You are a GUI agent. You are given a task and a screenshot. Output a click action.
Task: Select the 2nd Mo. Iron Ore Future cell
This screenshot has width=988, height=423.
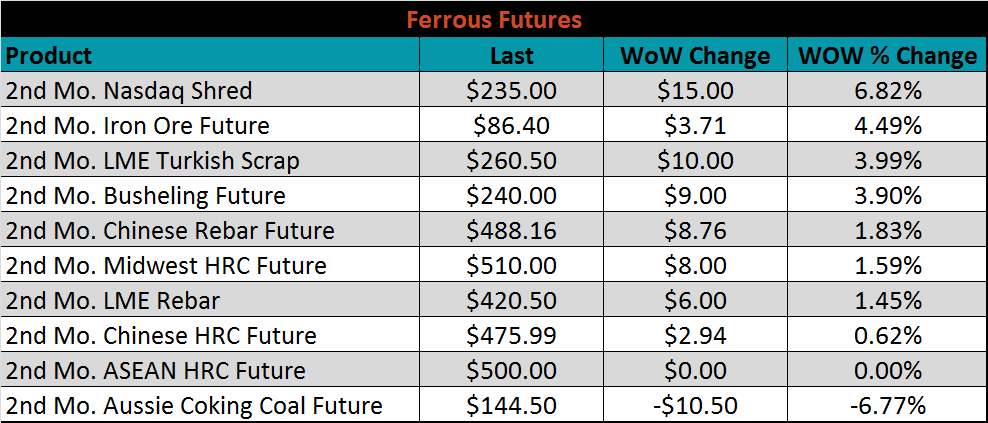210,125
